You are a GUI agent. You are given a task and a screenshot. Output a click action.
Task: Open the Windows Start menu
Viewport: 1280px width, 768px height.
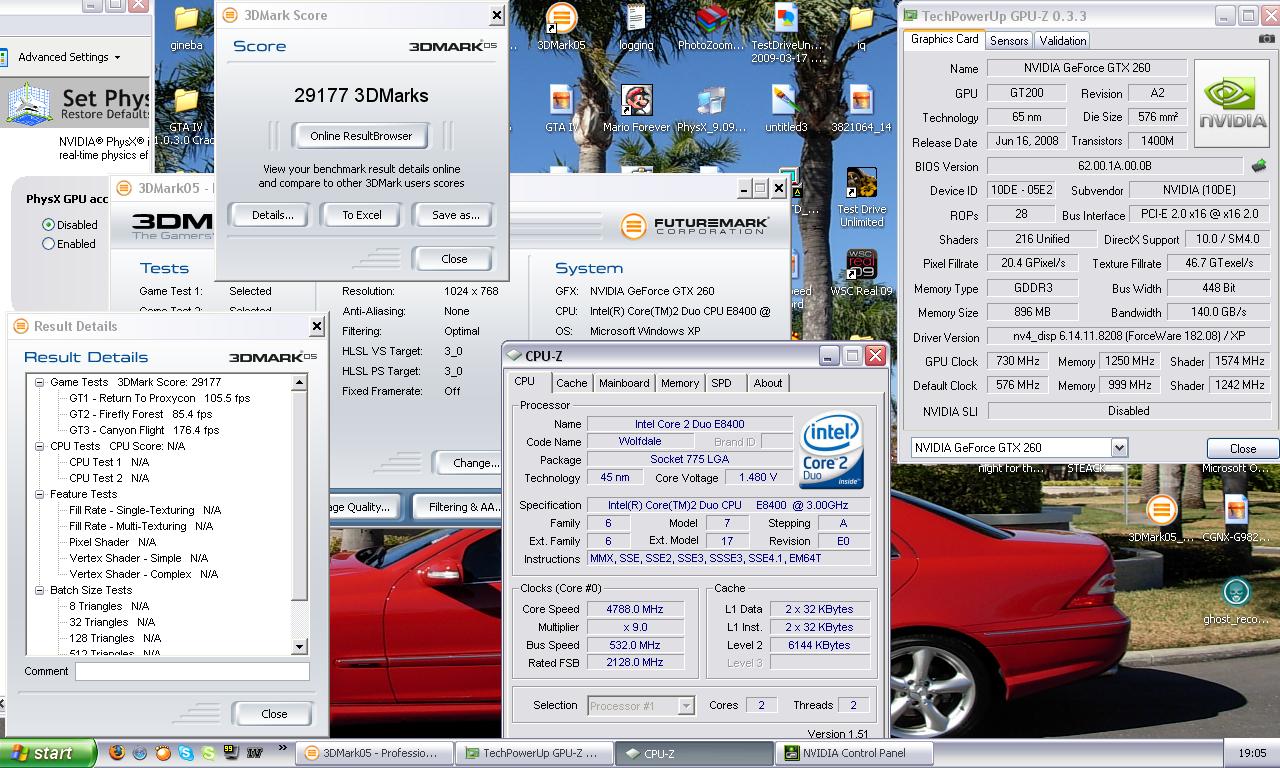[48, 753]
